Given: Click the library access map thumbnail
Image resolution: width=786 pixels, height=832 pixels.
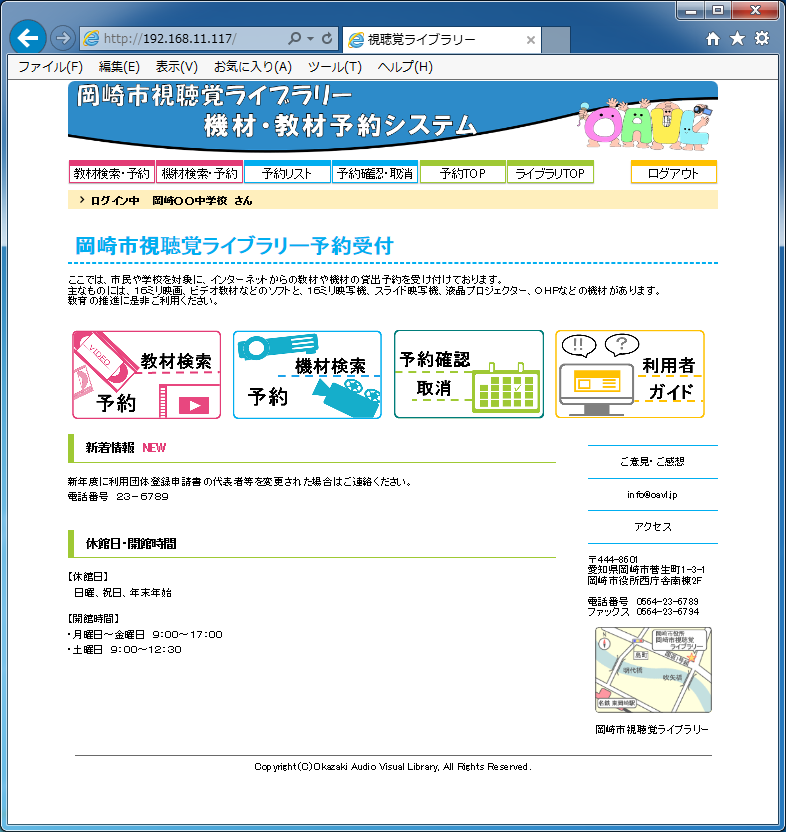Looking at the screenshot, I should [653, 670].
